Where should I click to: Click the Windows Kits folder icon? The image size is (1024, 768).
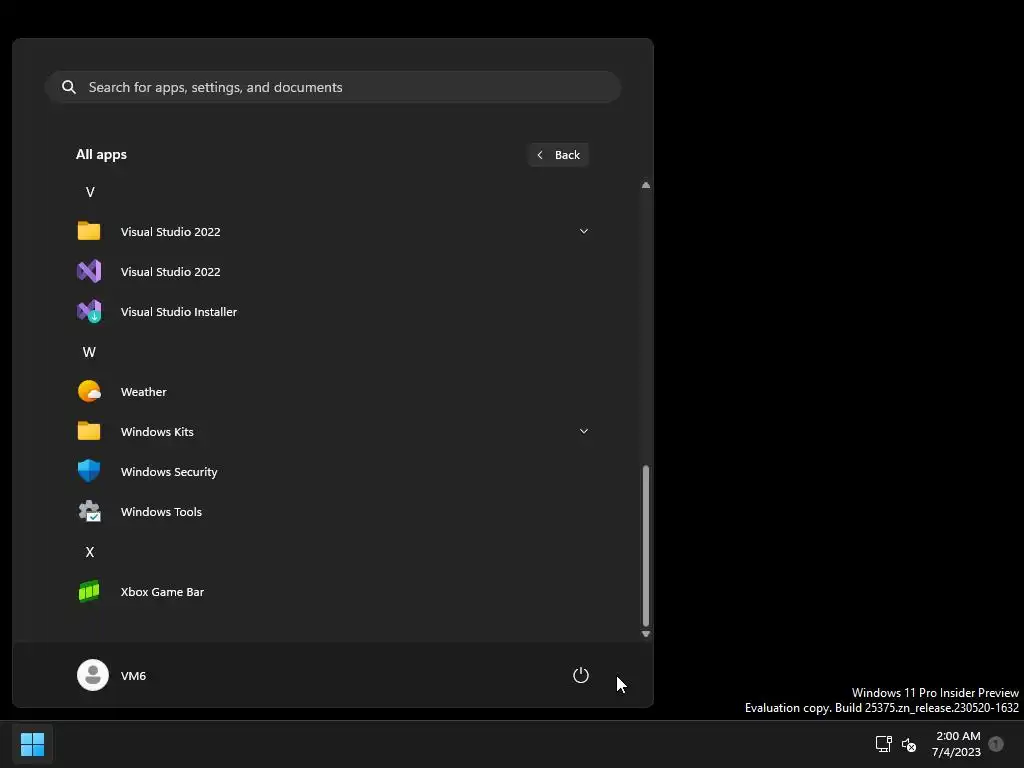pyautogui.click(x=89, y=431)
